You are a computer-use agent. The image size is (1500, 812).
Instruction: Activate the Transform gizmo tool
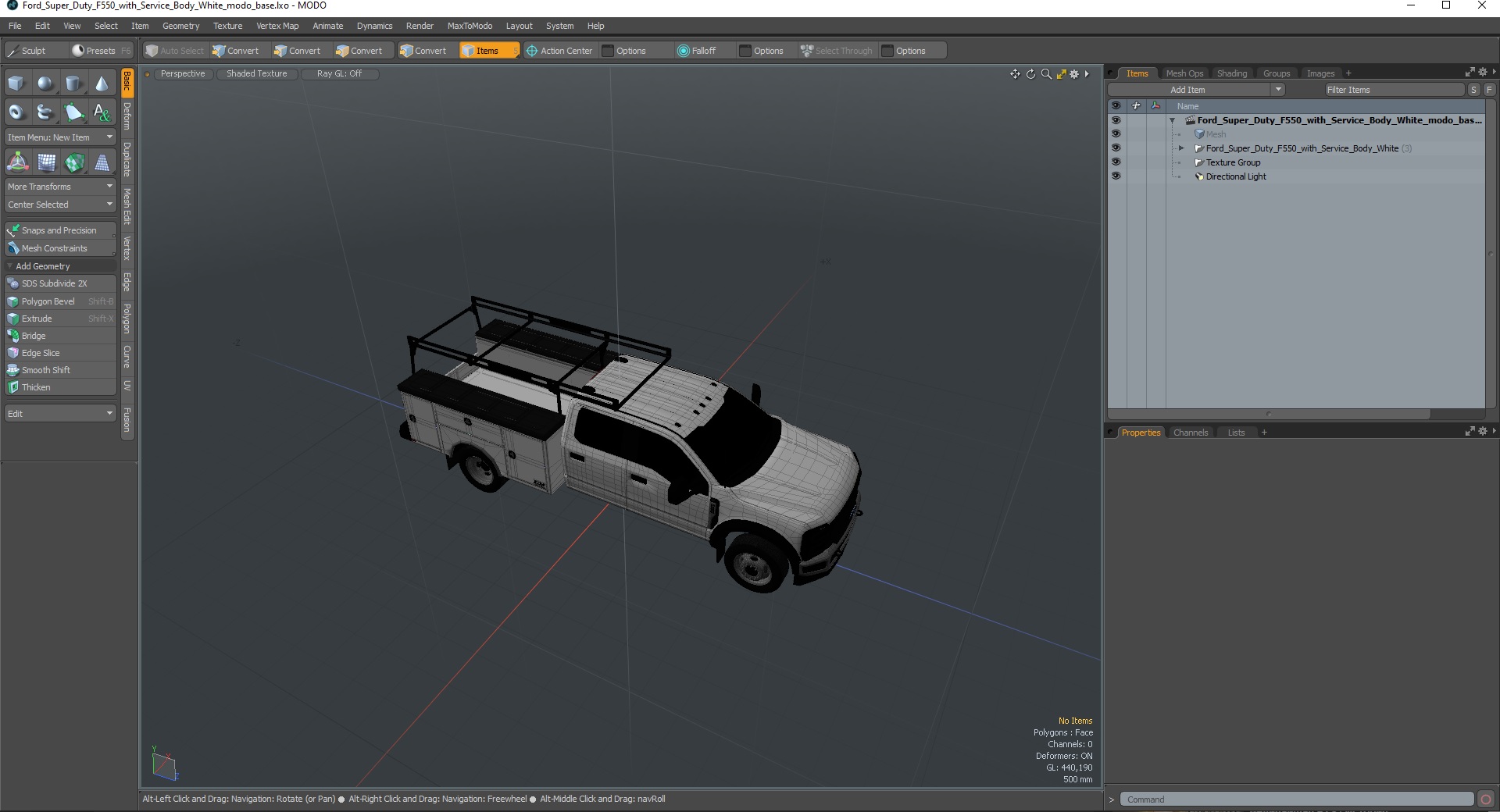point(17,162)
